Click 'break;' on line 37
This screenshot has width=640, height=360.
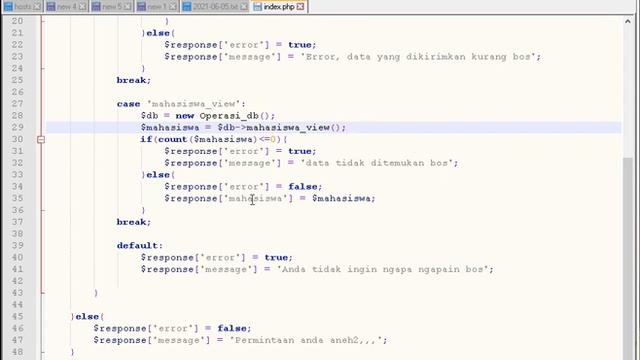coord(134,222)
